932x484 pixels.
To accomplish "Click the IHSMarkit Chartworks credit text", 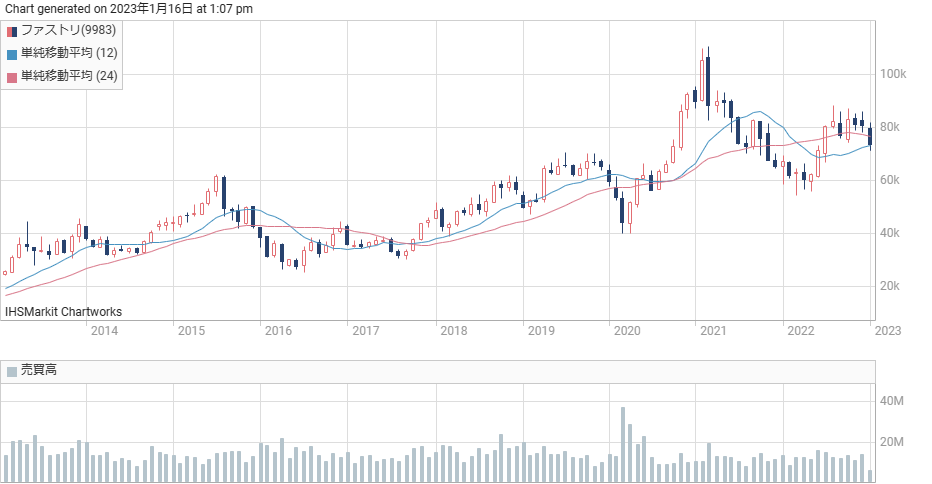I will (x=64, y=312).
